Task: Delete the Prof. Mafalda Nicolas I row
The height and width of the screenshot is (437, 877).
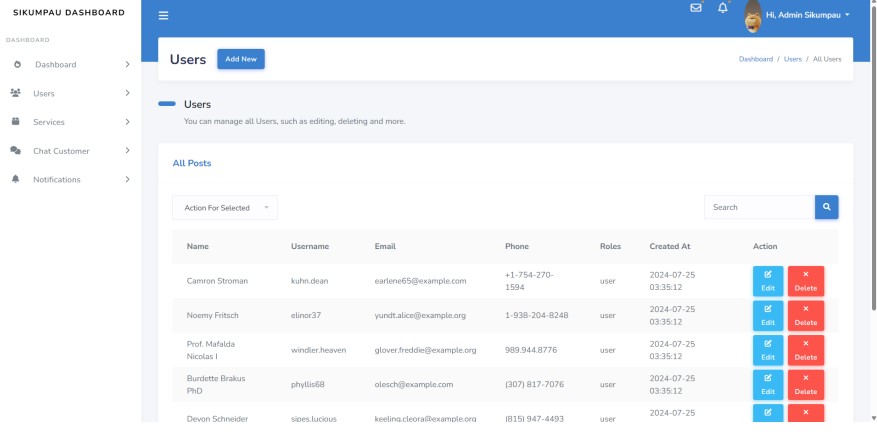Action: 806,350
